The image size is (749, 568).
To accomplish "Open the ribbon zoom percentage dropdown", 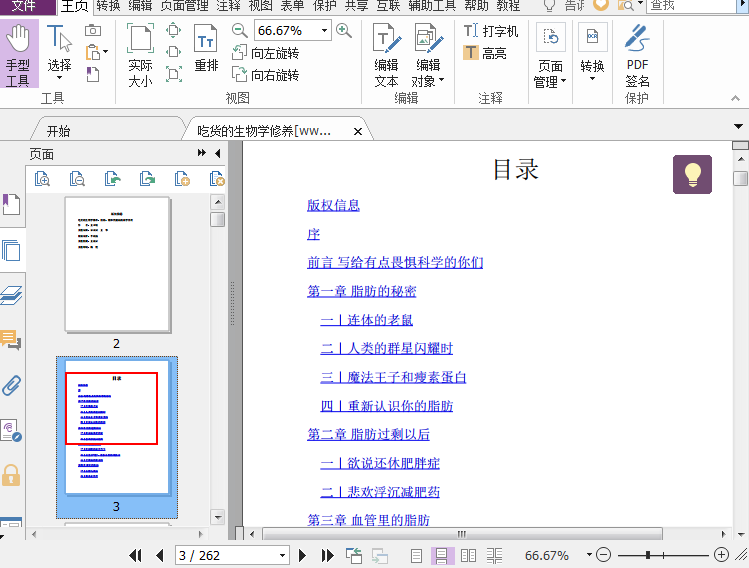I will (x=324, y=31).
